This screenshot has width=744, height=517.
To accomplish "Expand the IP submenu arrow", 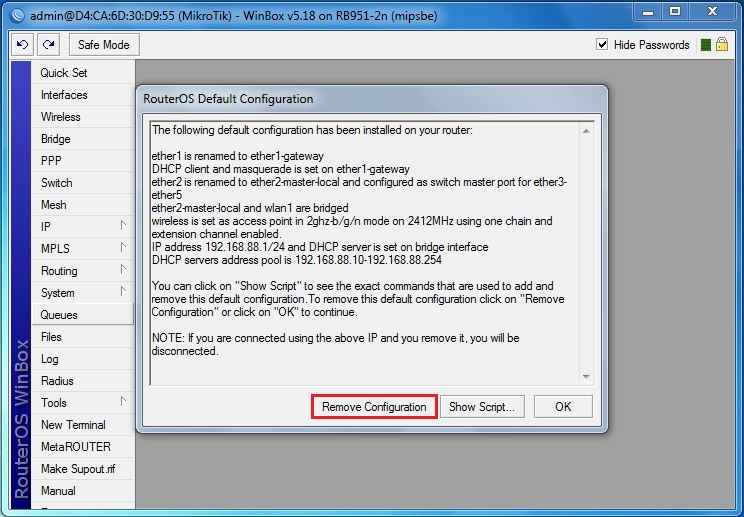I will click(x=123, y=227).
